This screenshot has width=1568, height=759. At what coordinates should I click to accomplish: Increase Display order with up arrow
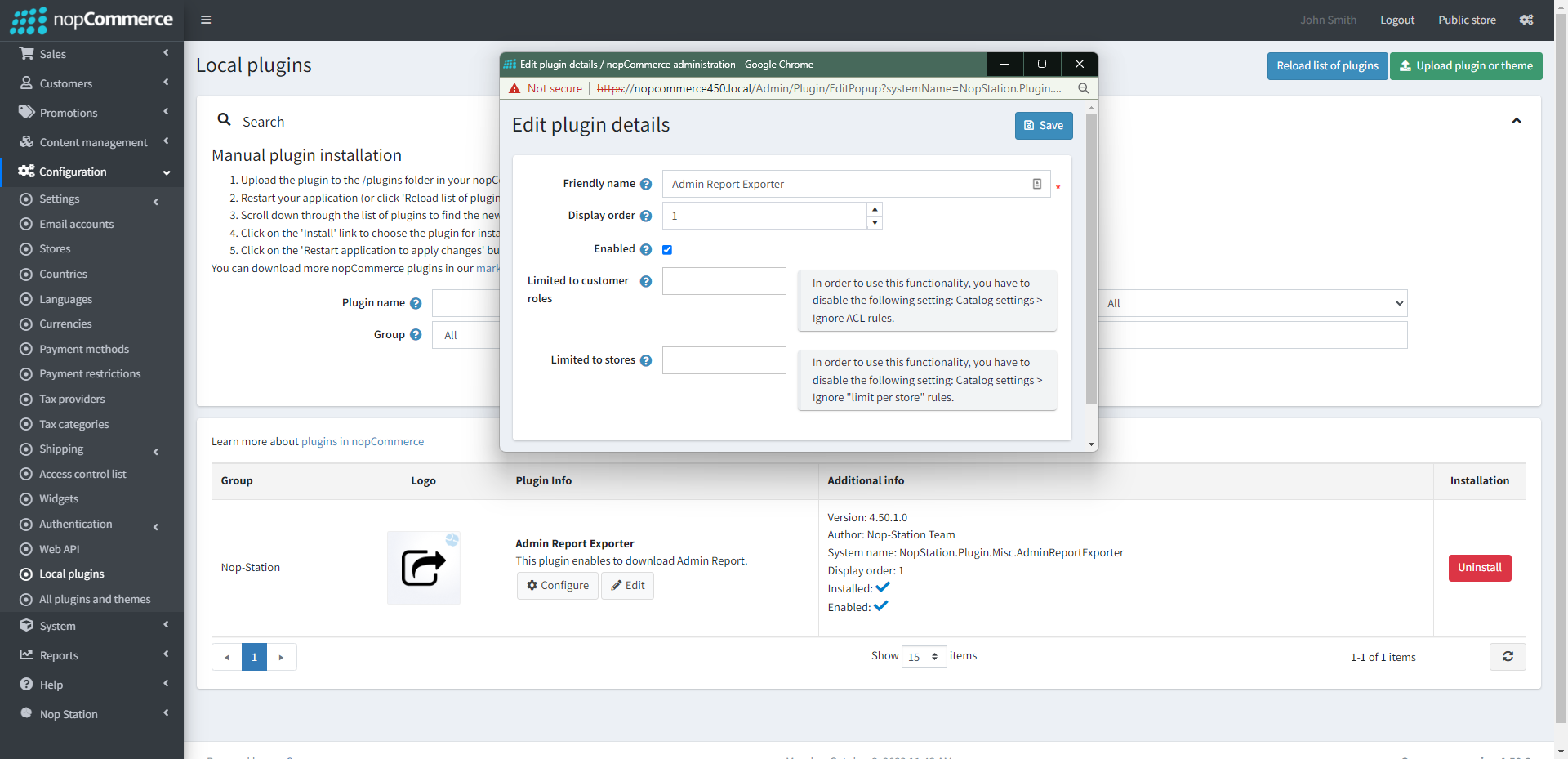pos(875,209)
